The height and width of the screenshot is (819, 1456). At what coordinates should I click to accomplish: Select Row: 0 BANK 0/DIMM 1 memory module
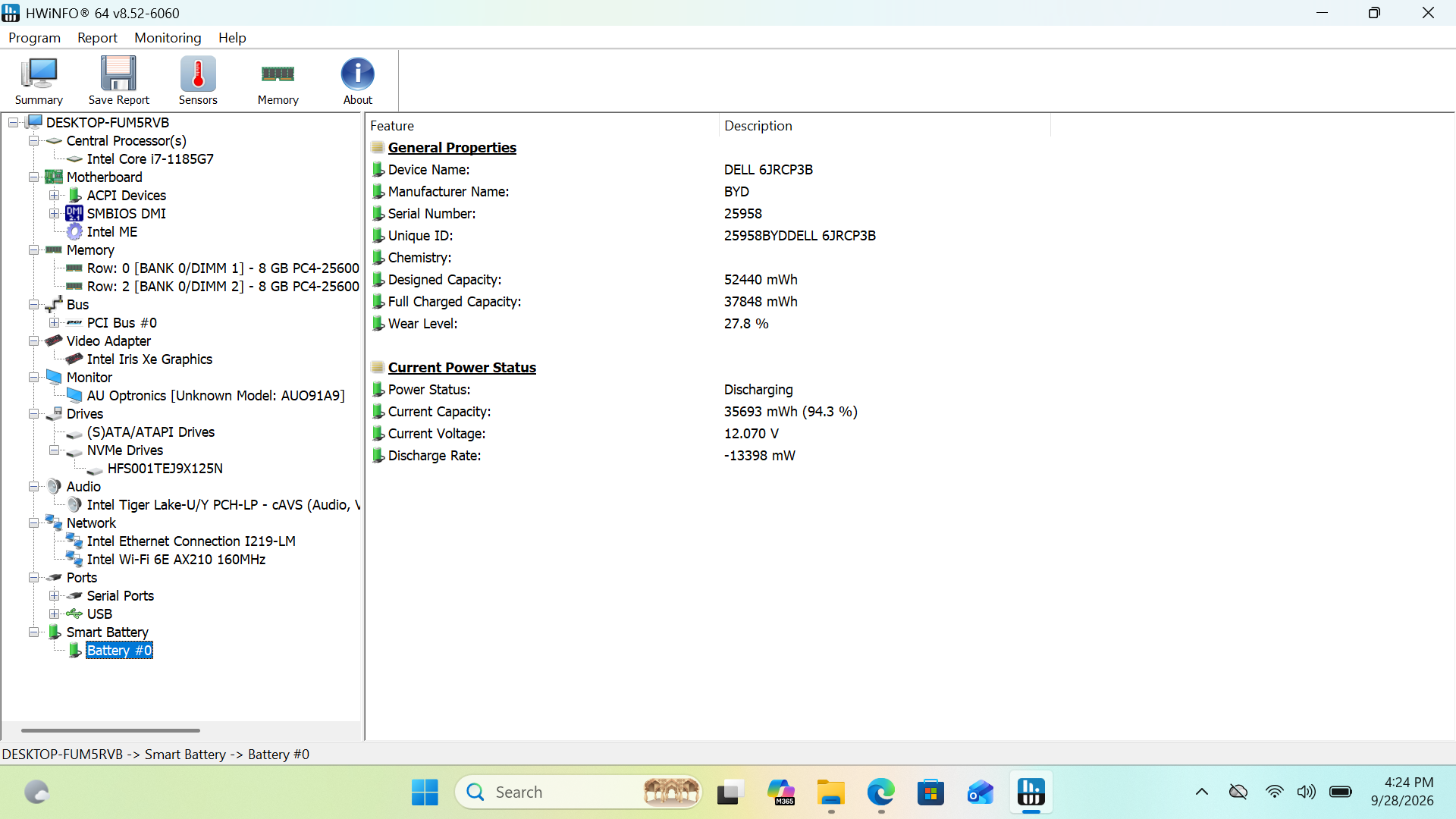pos(223,268)
